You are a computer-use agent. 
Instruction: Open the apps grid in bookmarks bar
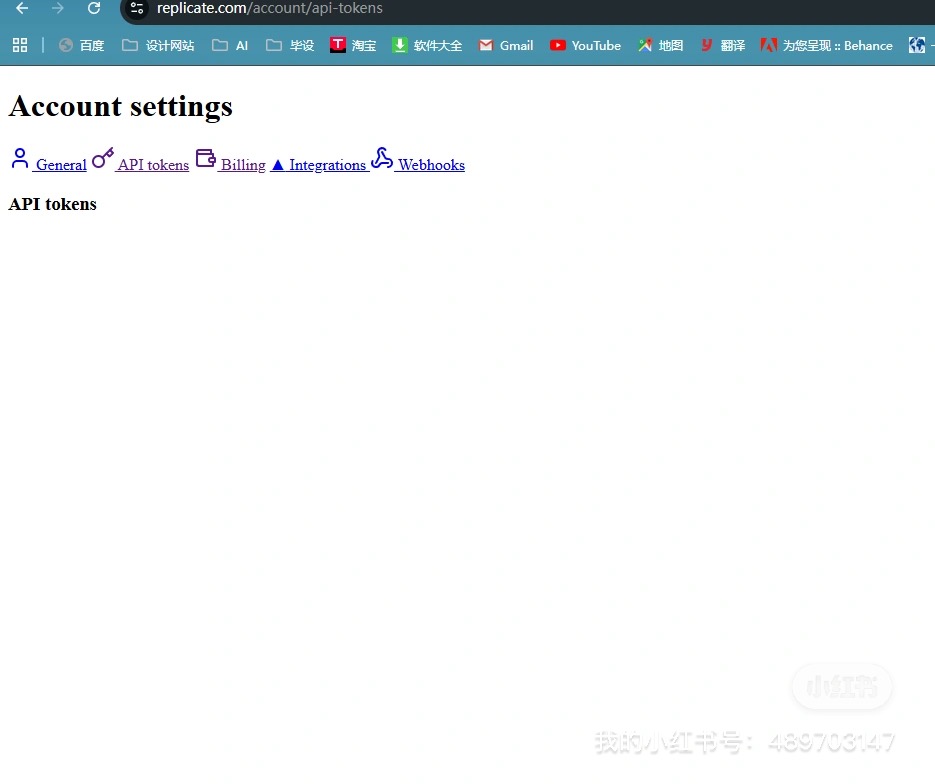coord(20,45)
